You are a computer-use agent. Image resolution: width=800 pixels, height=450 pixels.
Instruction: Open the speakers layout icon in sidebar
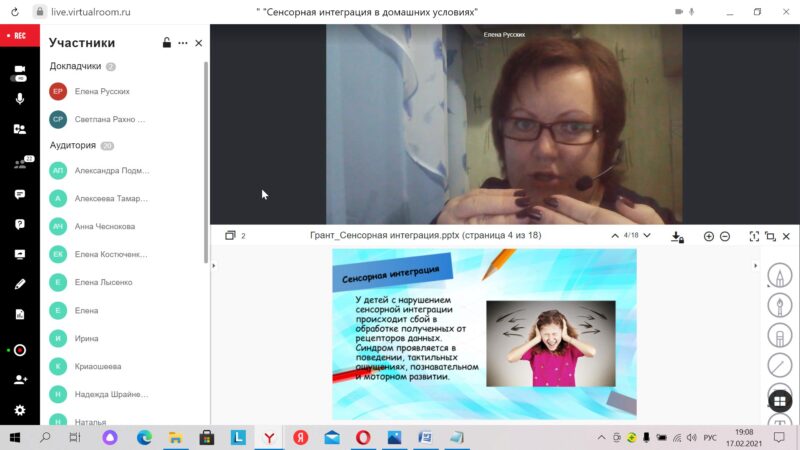pyautogui.click(x=19, y=129)
